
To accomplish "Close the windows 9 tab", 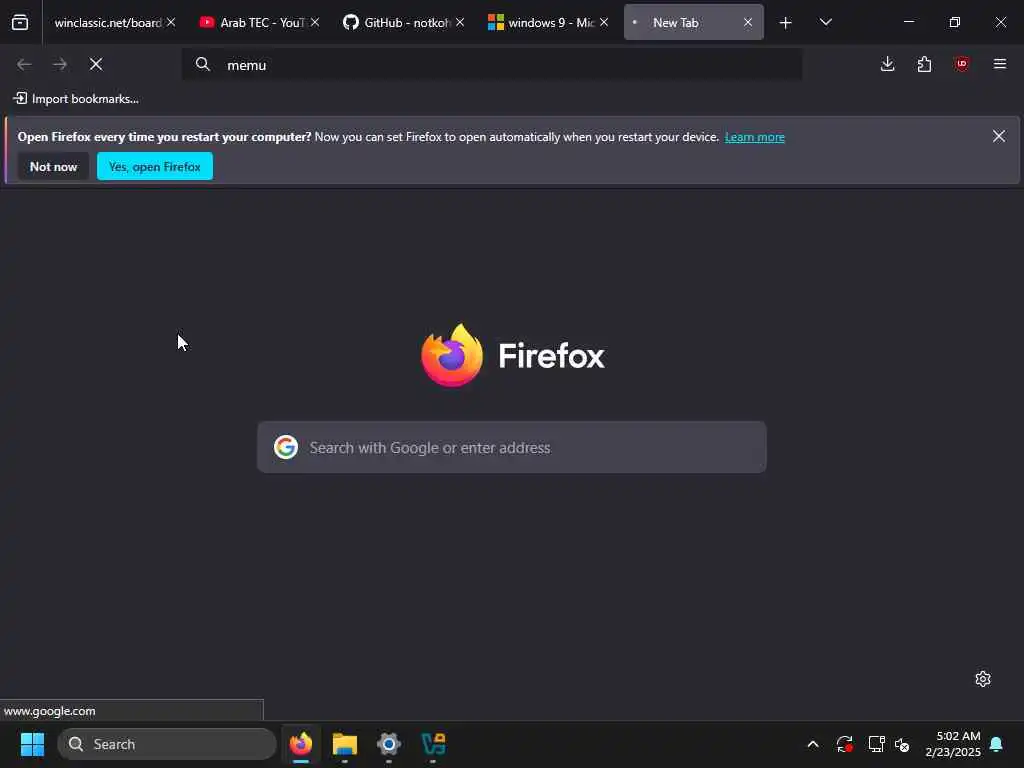I will click(x=604, y=22).
